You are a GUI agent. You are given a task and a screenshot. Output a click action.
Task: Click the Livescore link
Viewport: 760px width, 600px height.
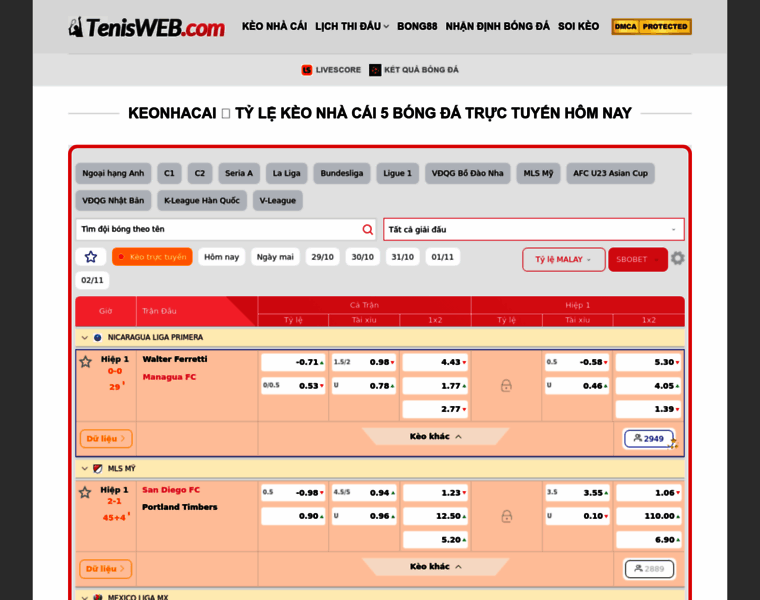click(x=338, y=70)
